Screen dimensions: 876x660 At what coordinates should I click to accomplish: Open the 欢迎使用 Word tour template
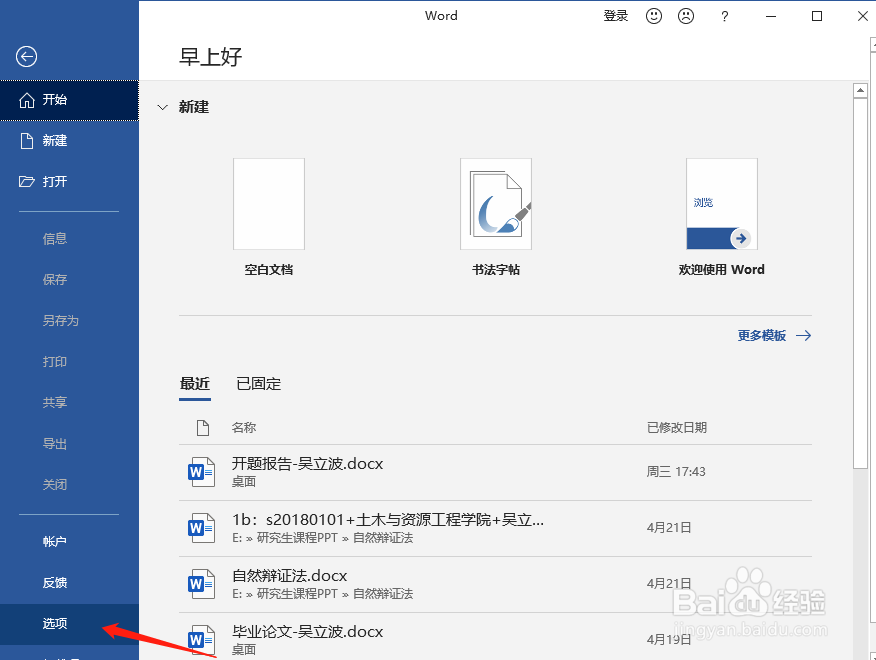coord(721,203)
